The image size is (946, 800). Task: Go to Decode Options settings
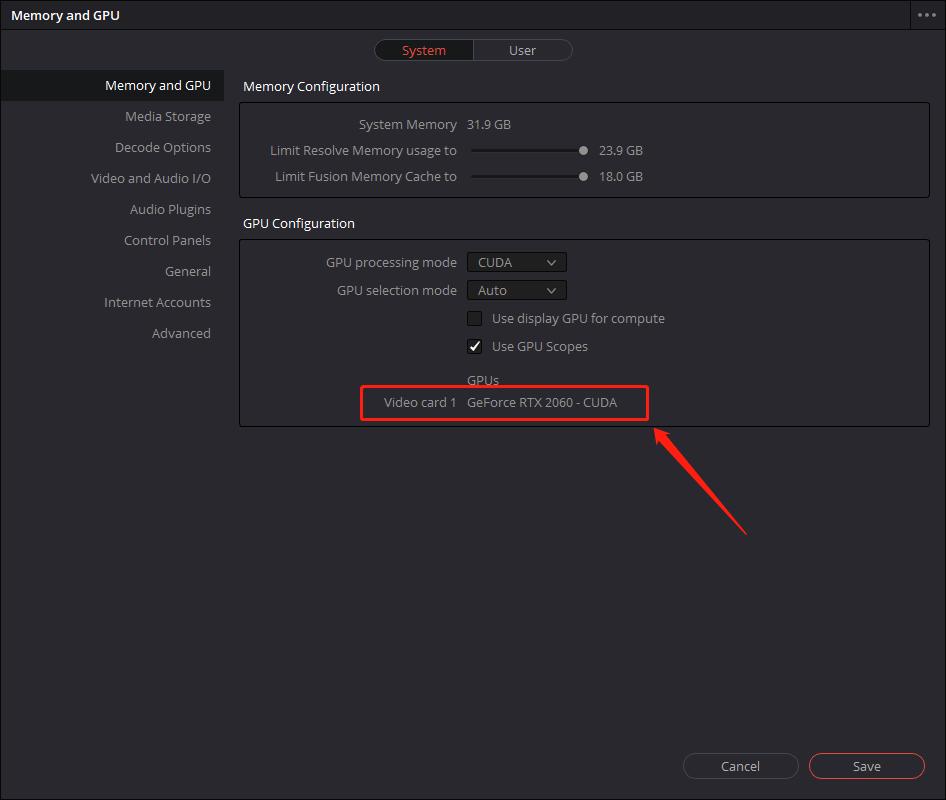(x=162, y=148)
